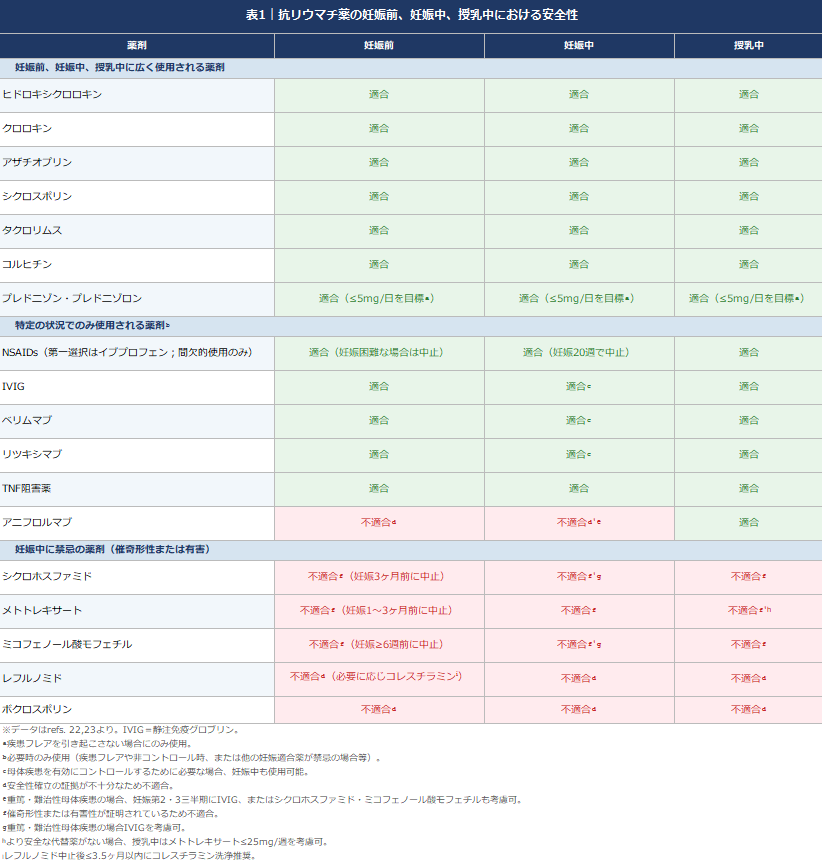Click footnote レフルノミド中止後≤3.5ヶ月以内

point(129,856)
